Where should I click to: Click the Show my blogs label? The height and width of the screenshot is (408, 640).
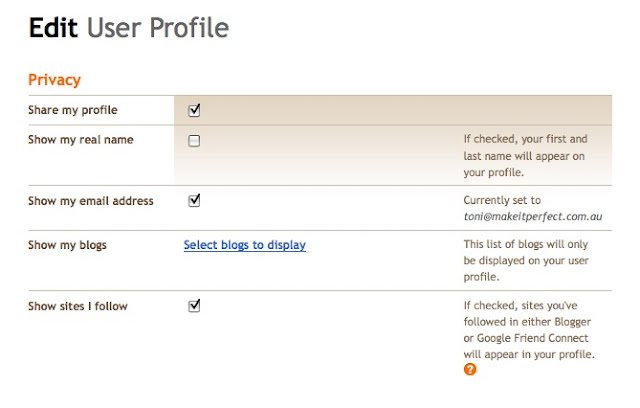67,245
